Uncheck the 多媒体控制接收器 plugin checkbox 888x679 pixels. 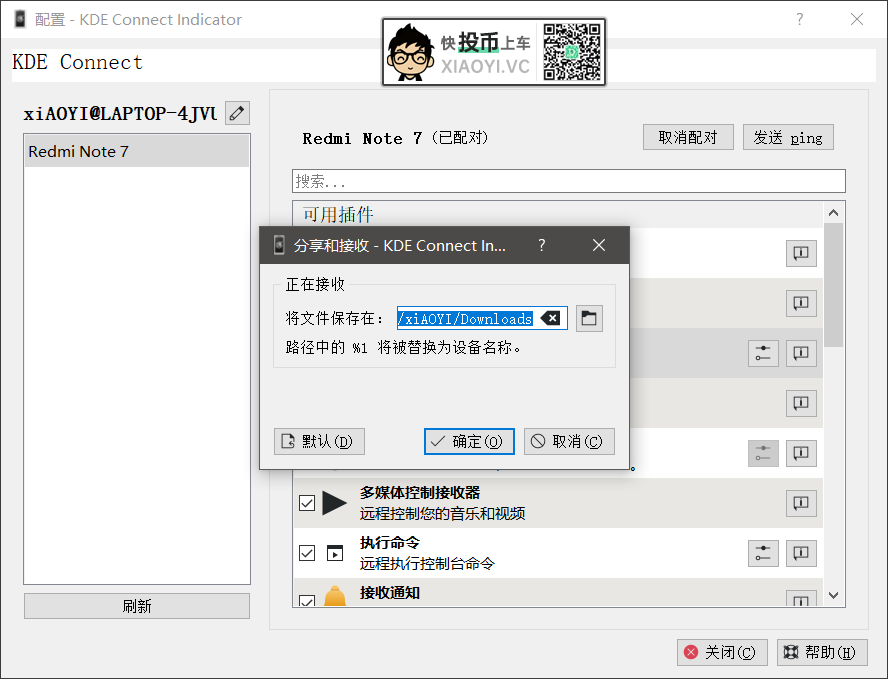306,503
